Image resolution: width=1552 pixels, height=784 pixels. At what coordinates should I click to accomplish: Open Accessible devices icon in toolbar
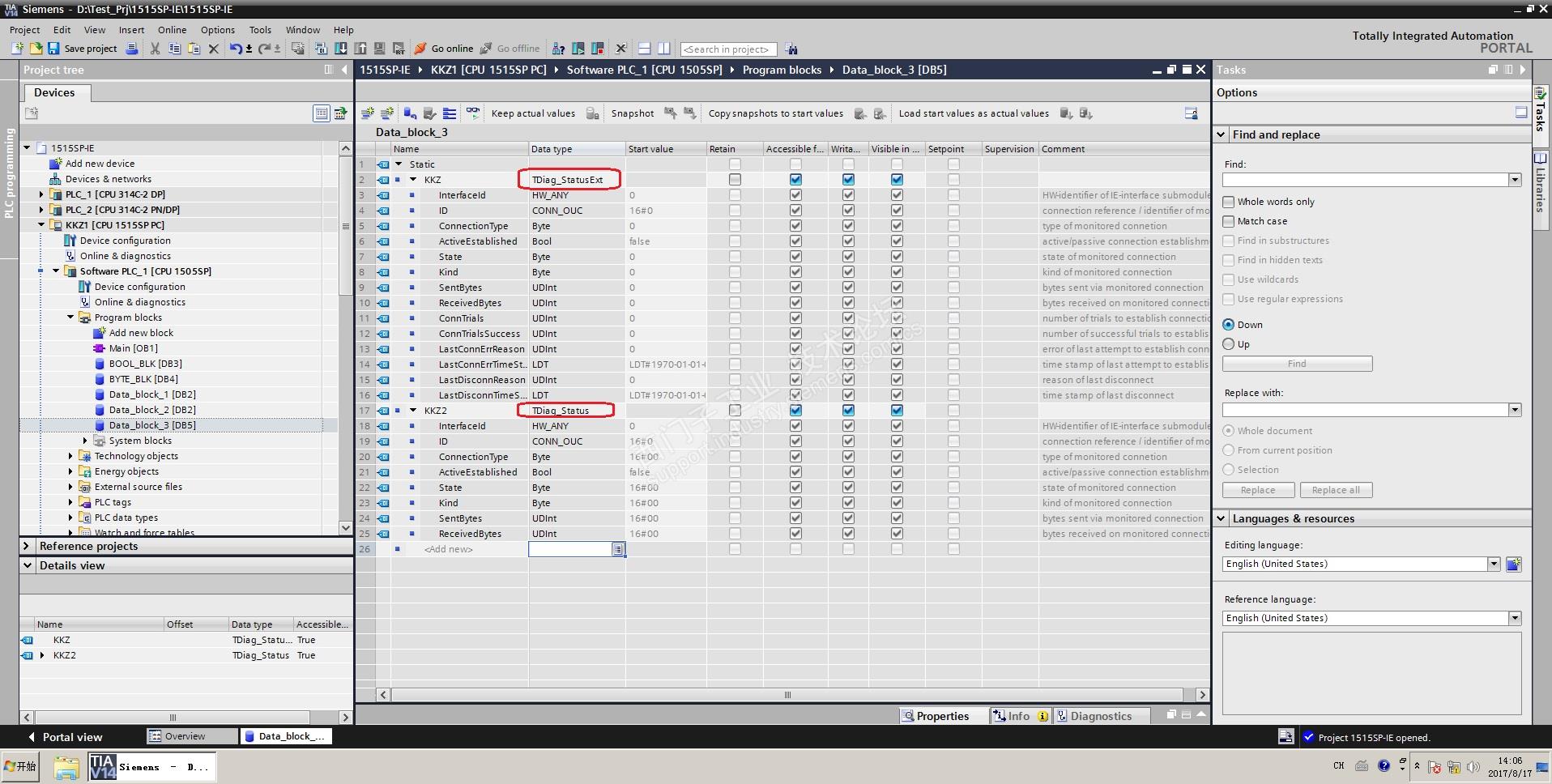click(558, 49)
